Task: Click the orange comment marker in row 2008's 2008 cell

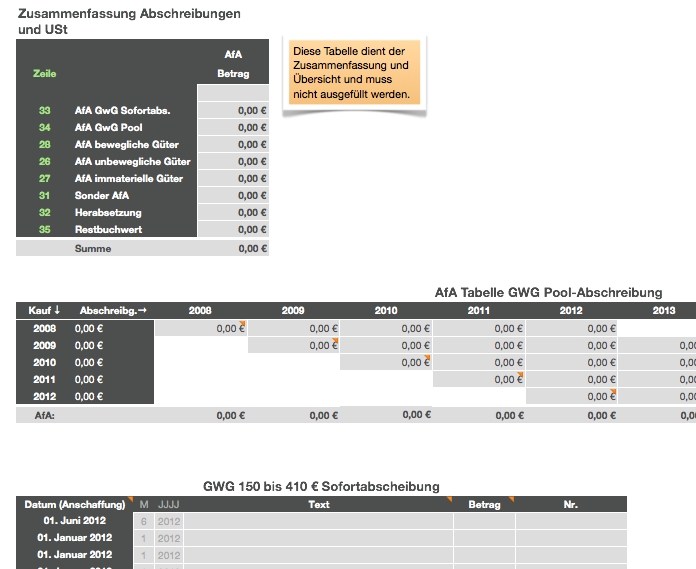Action: pos(243,323)
